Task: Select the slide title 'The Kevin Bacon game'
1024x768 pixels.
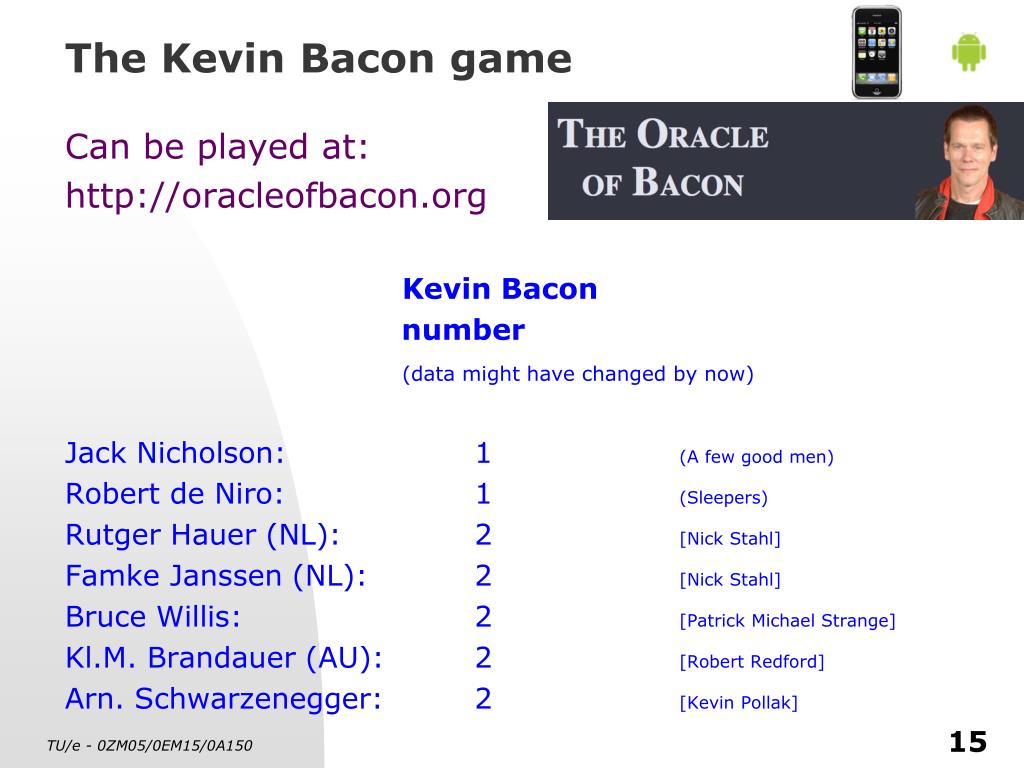Action: pos(319,59)
